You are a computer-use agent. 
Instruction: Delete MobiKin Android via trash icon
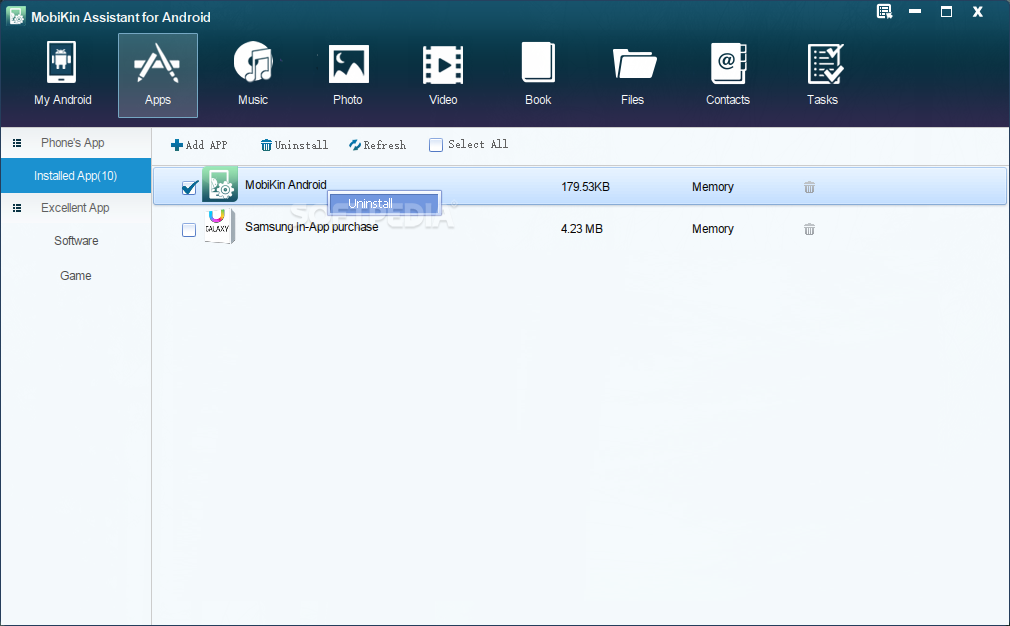click(x=809, y=187)
